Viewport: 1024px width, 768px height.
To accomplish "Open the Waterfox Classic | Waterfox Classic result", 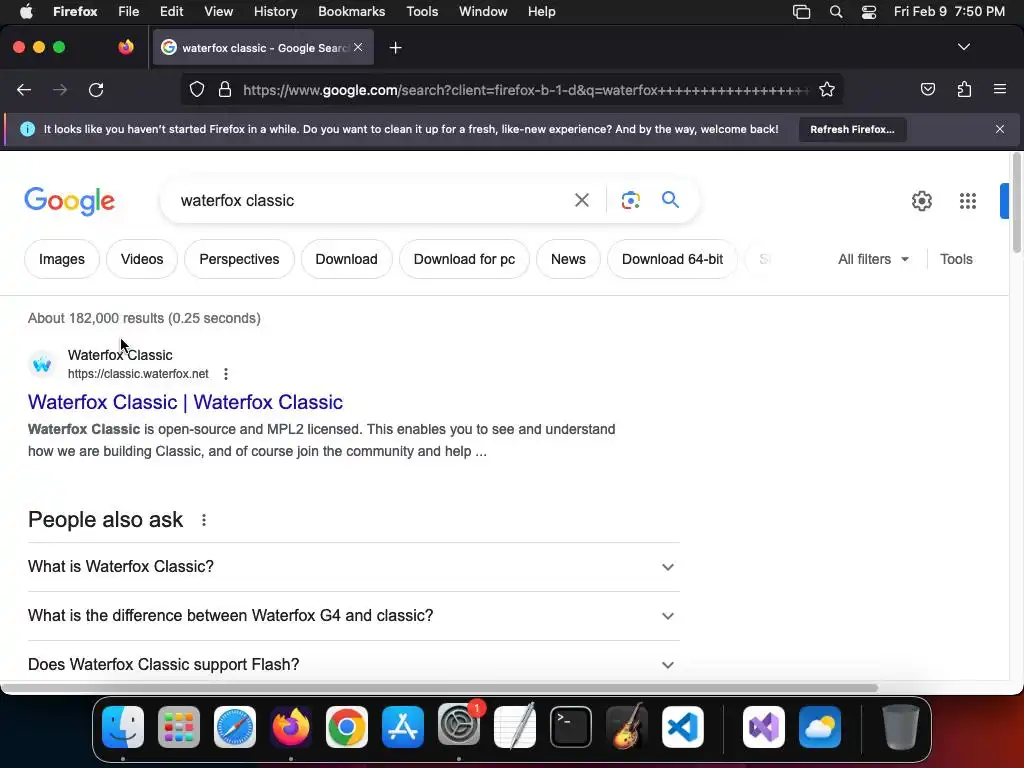I will (185, 402).
